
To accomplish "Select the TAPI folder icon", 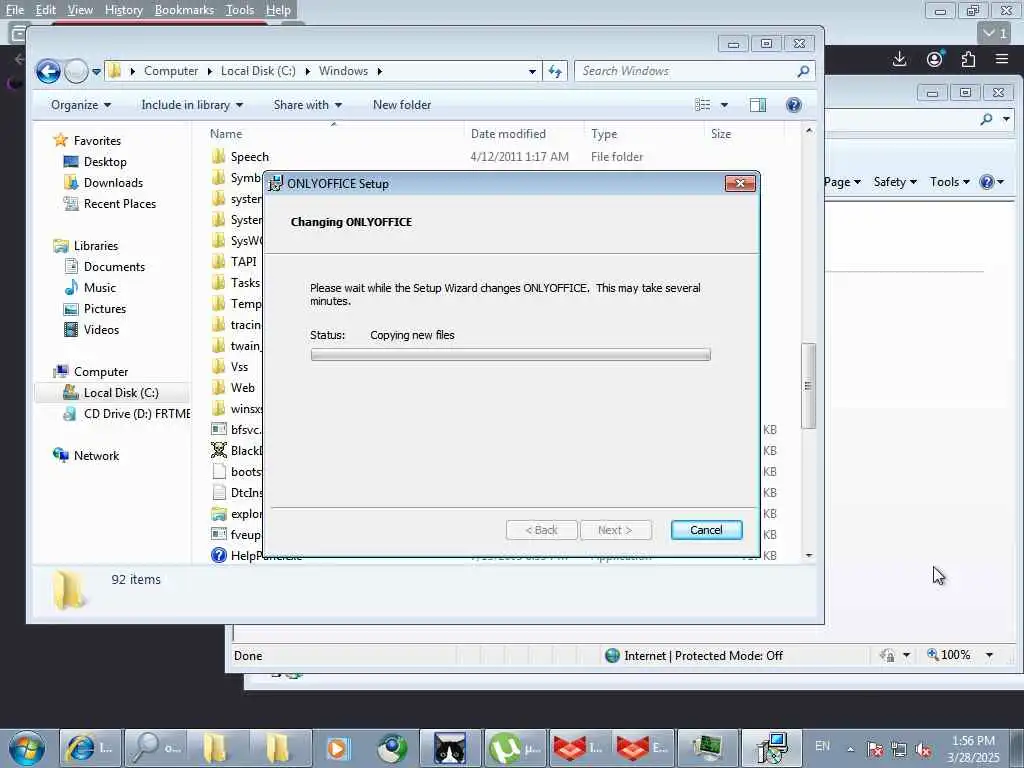I will (219, 262).
